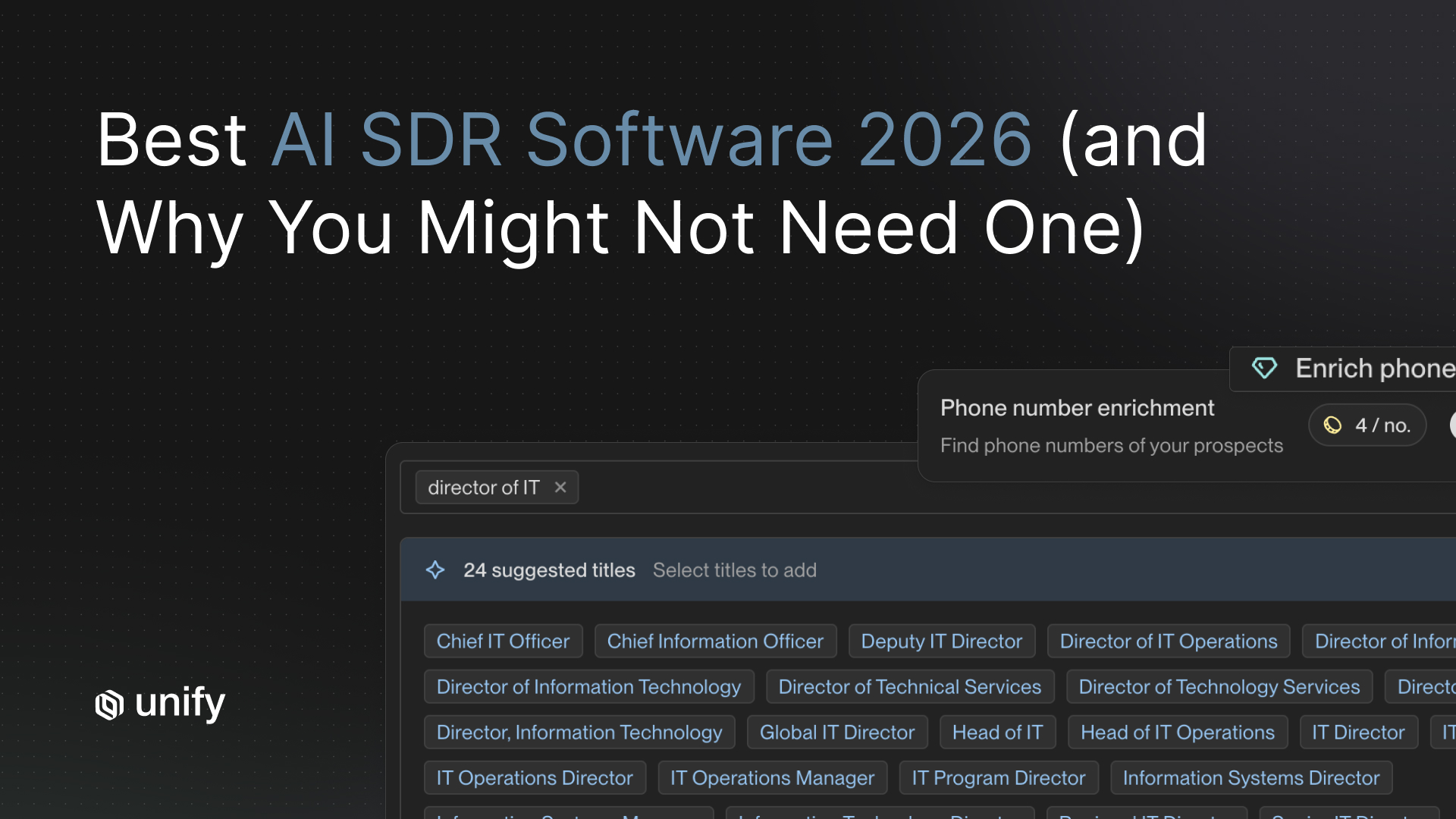Click the 'Phone number enrichment' heading
The height and width of the screenshot is (819, 1456).
[x=1077, y=408]
